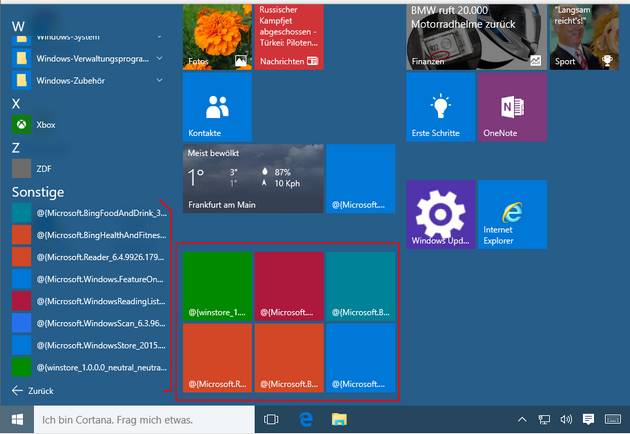Open the touch keyboard tray icon
Screen dimensions: 630x434
tap(613, 420)
